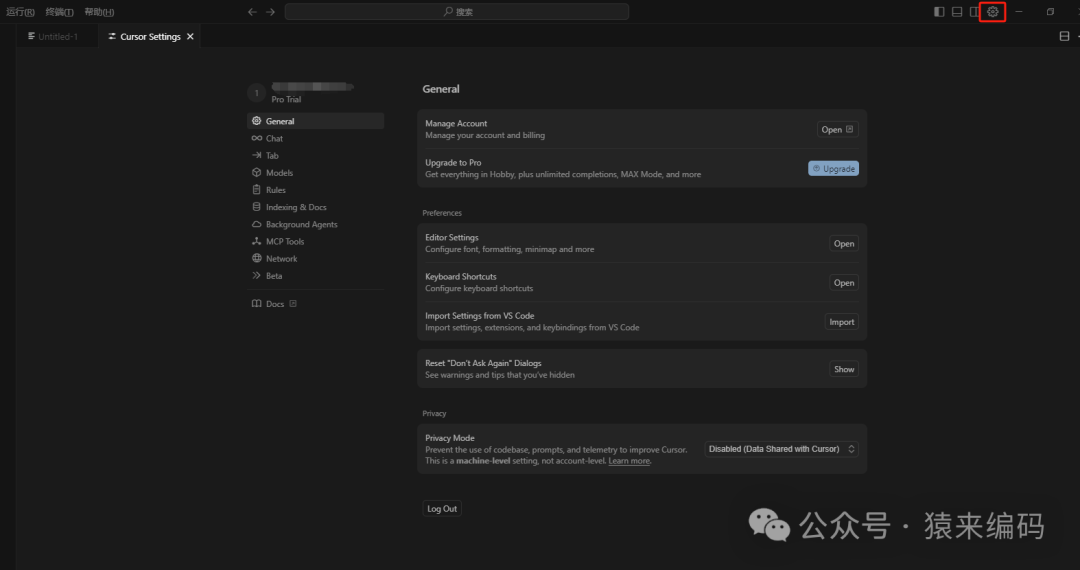
Task: Toggle the primary sidebar layout icon
Action: (x=939, y=12)
